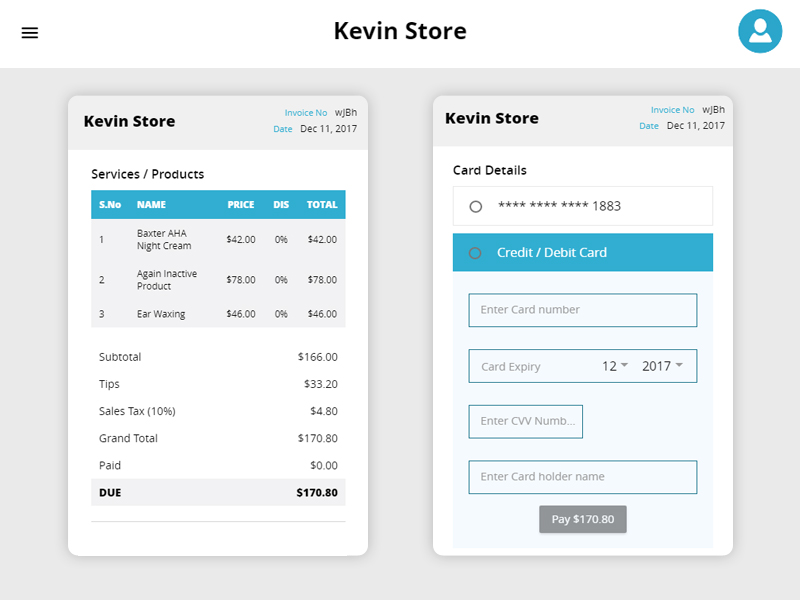This screenshot has width=800, height=600.
Task: Click the Kevin Store page title
Action: click(x=400, y=31)
